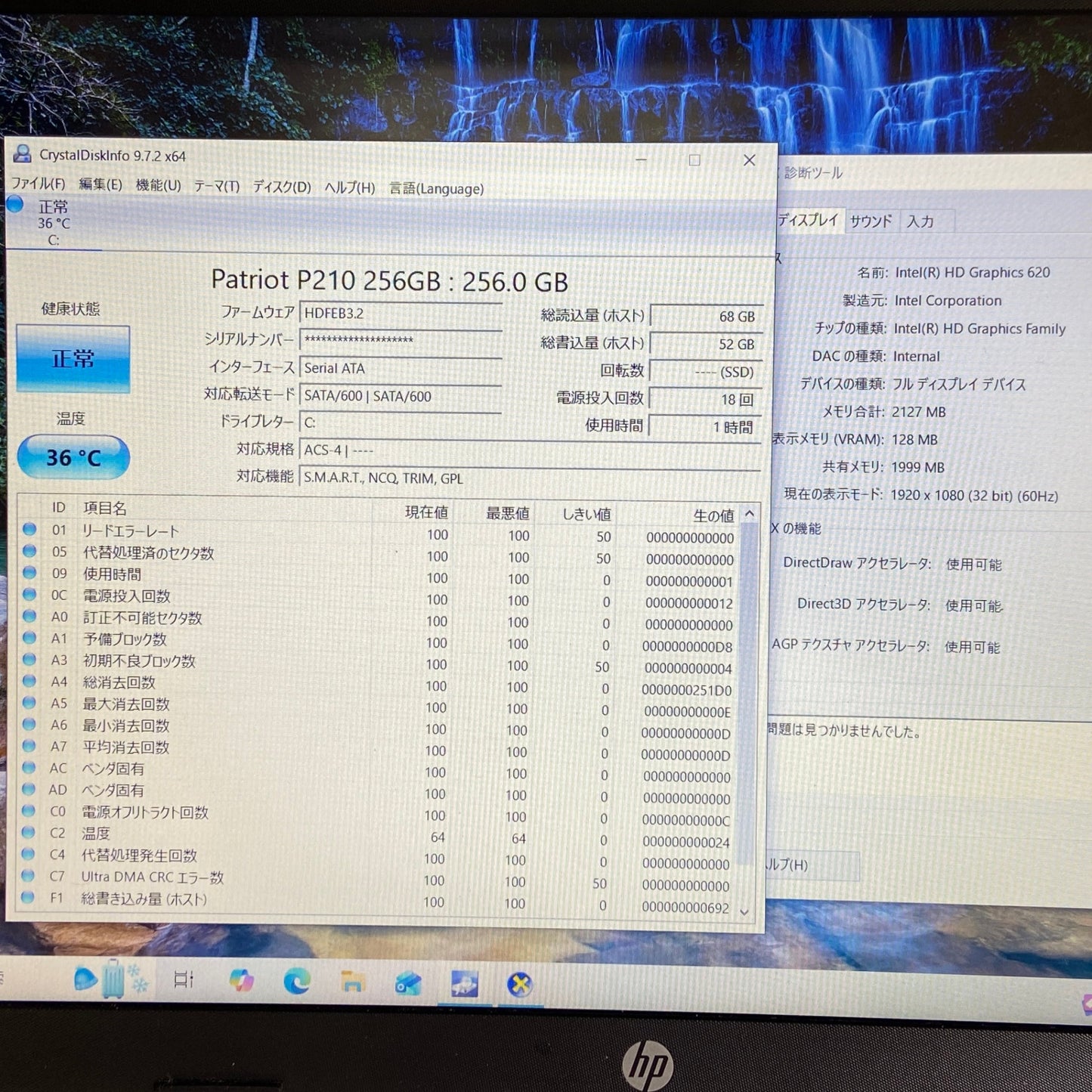1092x1092 pixels.
Task: Click the interface field Serial ATA
Action: pos(401,368)
